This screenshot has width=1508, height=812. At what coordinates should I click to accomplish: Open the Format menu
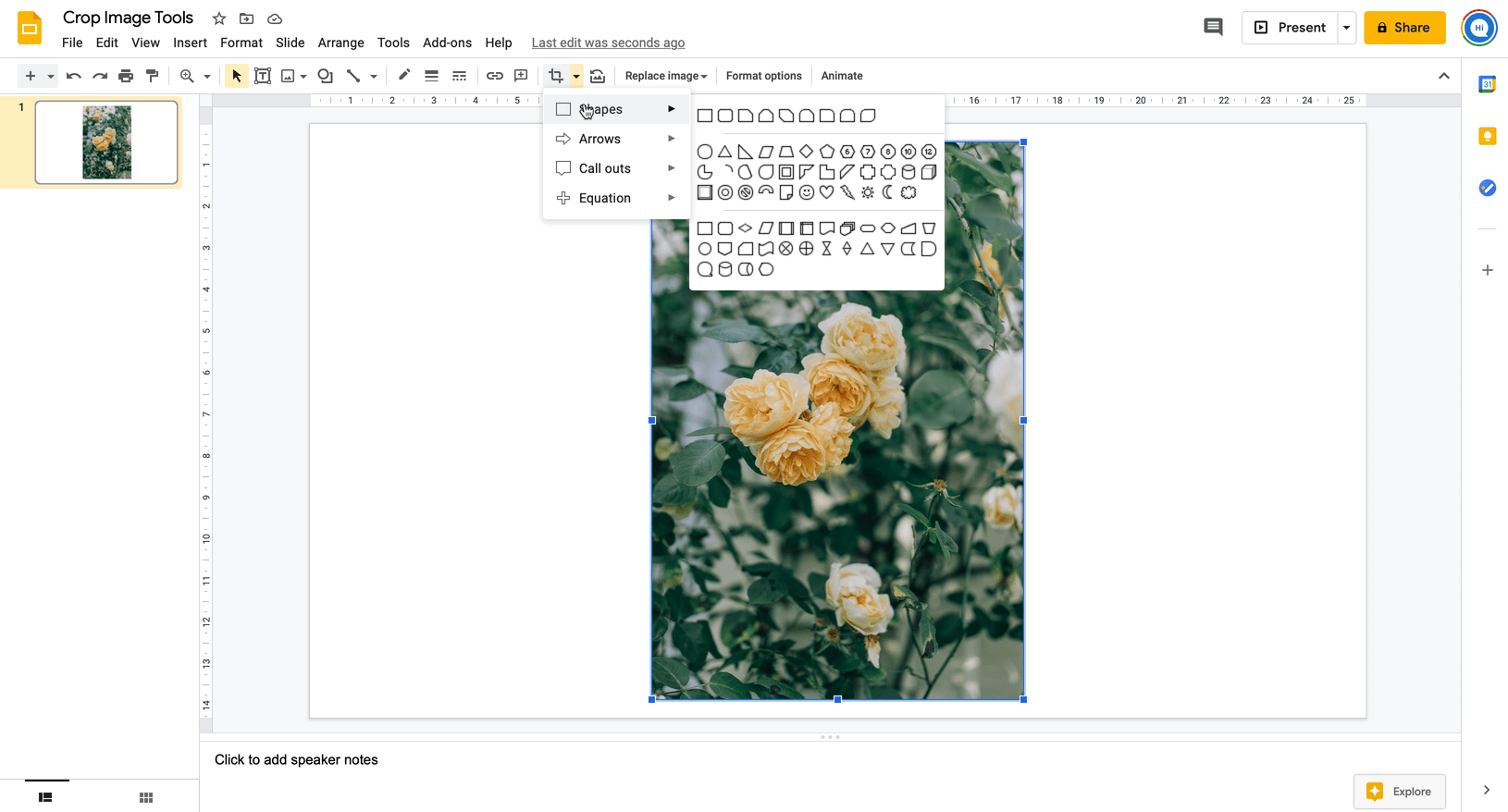[241, 43]
